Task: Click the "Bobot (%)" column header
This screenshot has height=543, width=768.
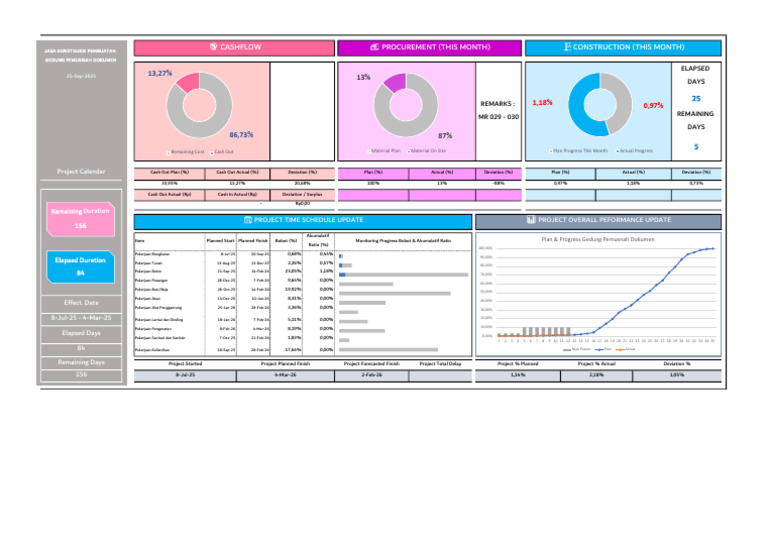Action: pos(286,241)
